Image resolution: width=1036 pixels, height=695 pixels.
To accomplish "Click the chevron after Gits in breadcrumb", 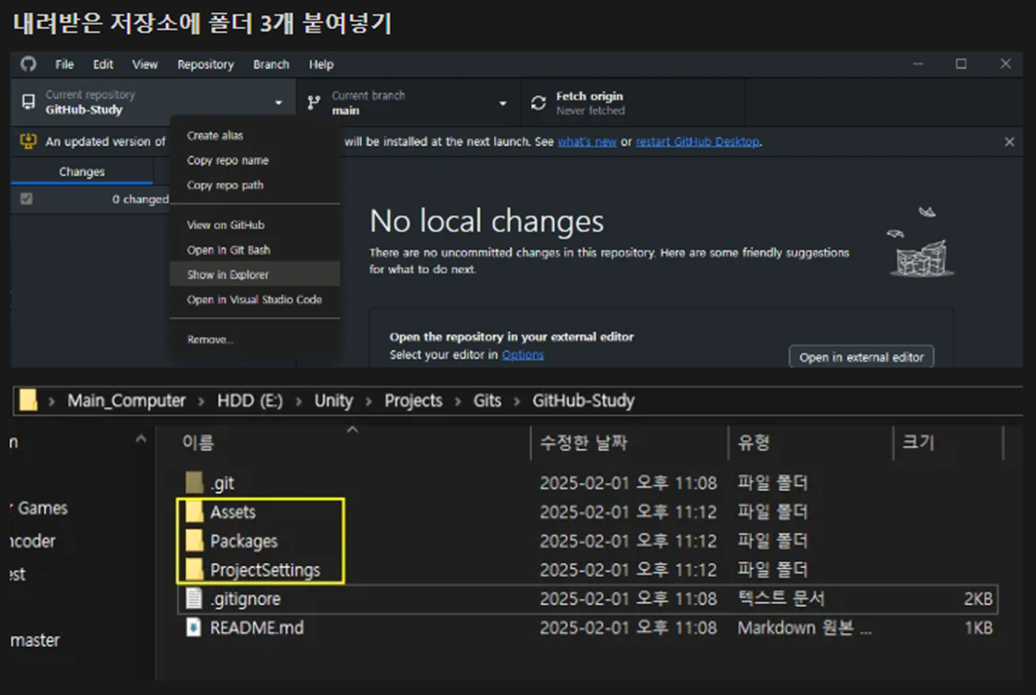I will point(517,401).
